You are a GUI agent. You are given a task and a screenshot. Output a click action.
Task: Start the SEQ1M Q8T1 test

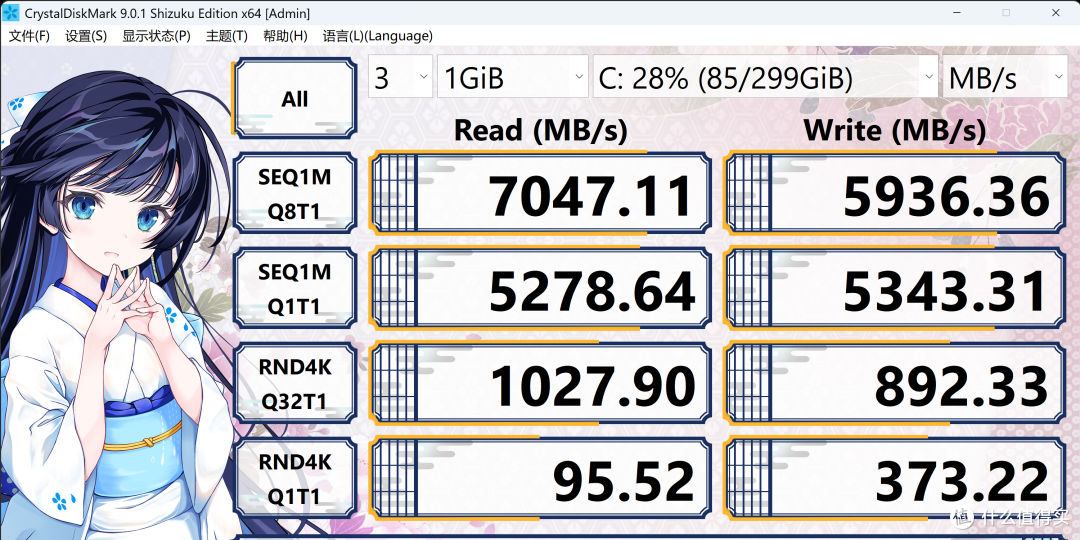coord(295,194)
